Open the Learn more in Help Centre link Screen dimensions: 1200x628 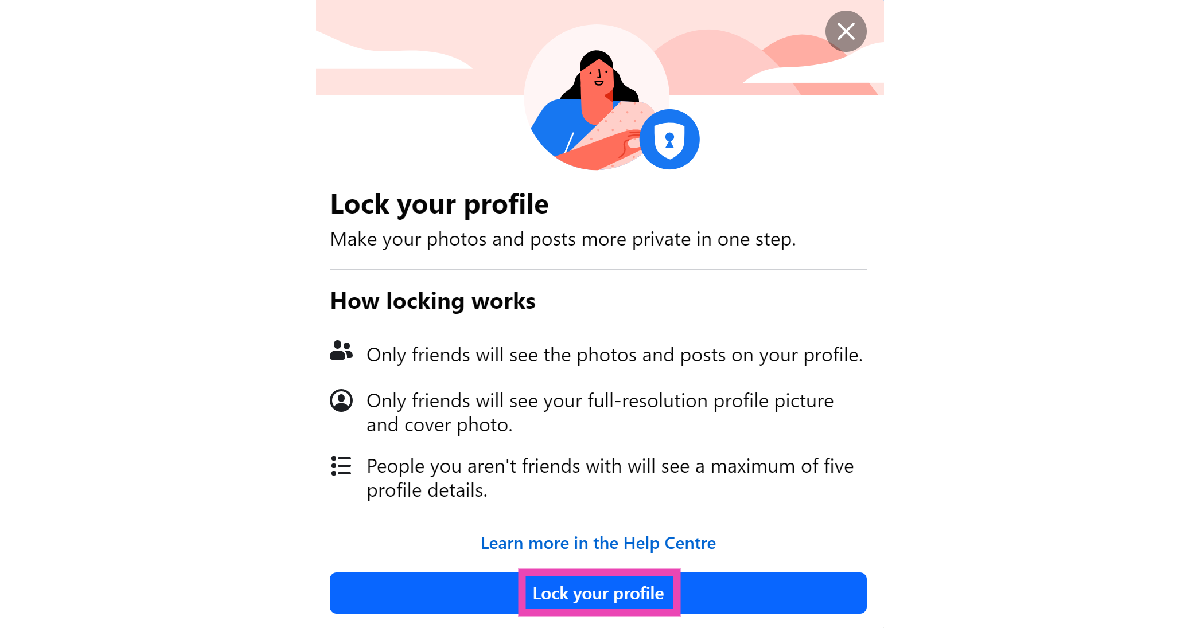coord(598,543)
